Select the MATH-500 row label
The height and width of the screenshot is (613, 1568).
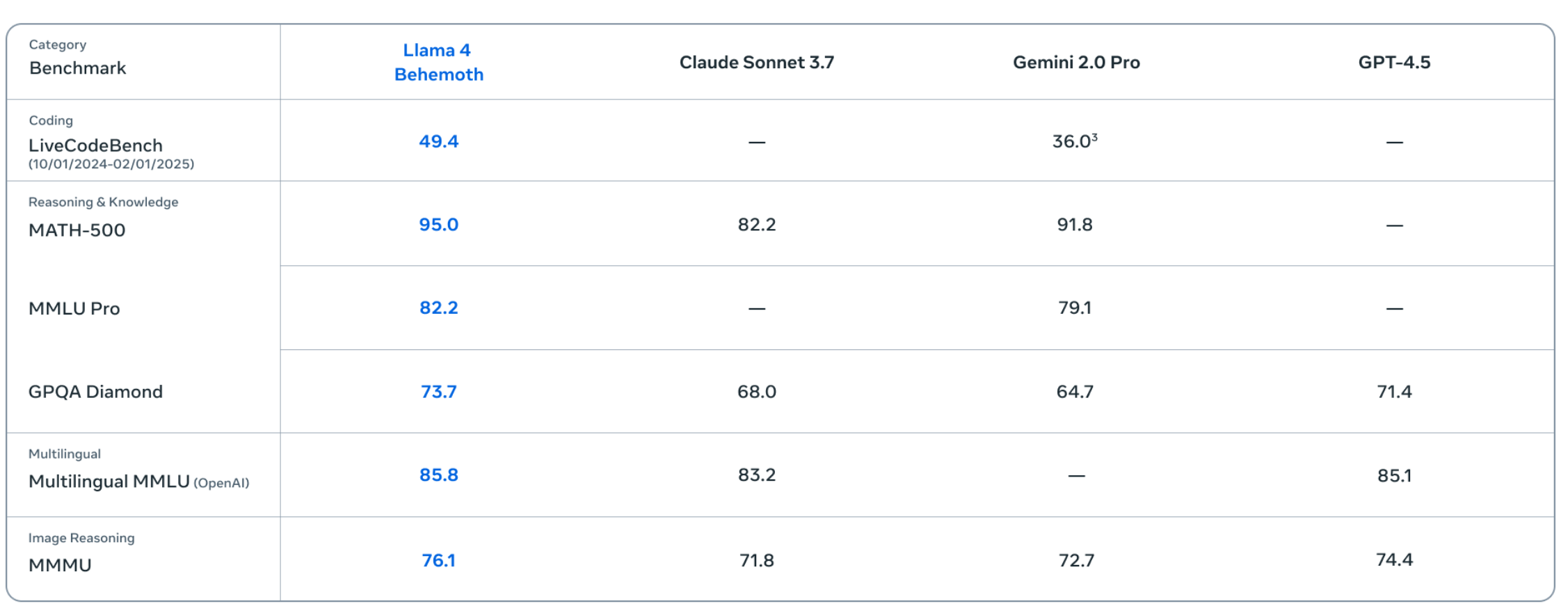(77, 230)
